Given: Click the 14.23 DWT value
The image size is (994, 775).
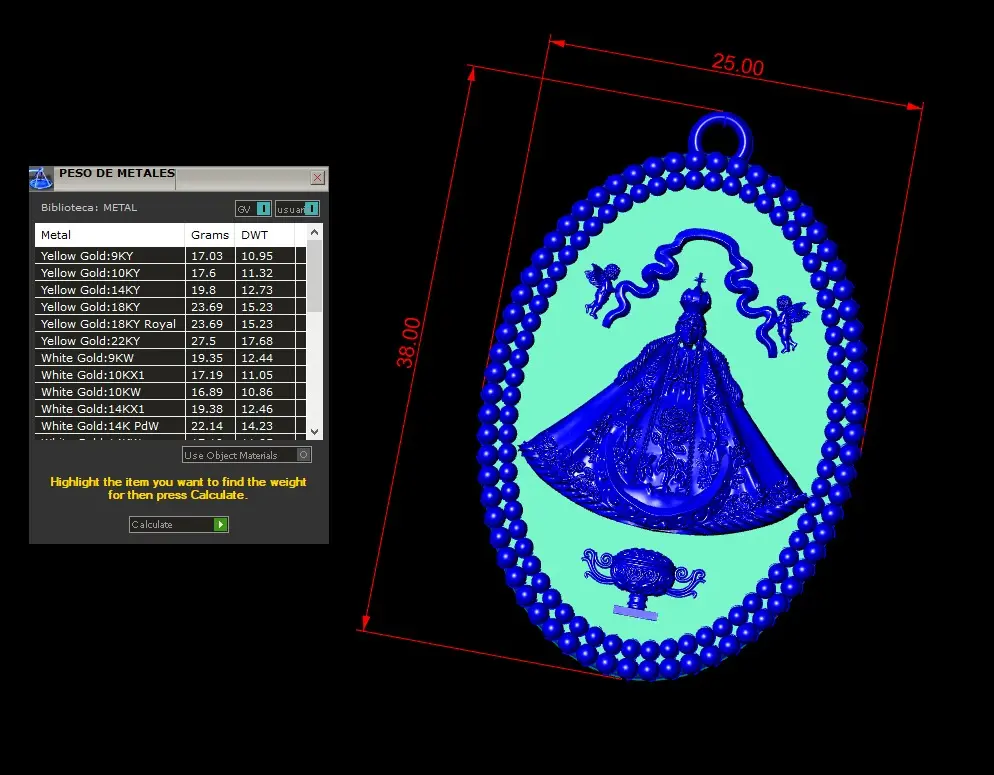Looking at the screenshot, I should pyautogui.click(x=257, y=426).
